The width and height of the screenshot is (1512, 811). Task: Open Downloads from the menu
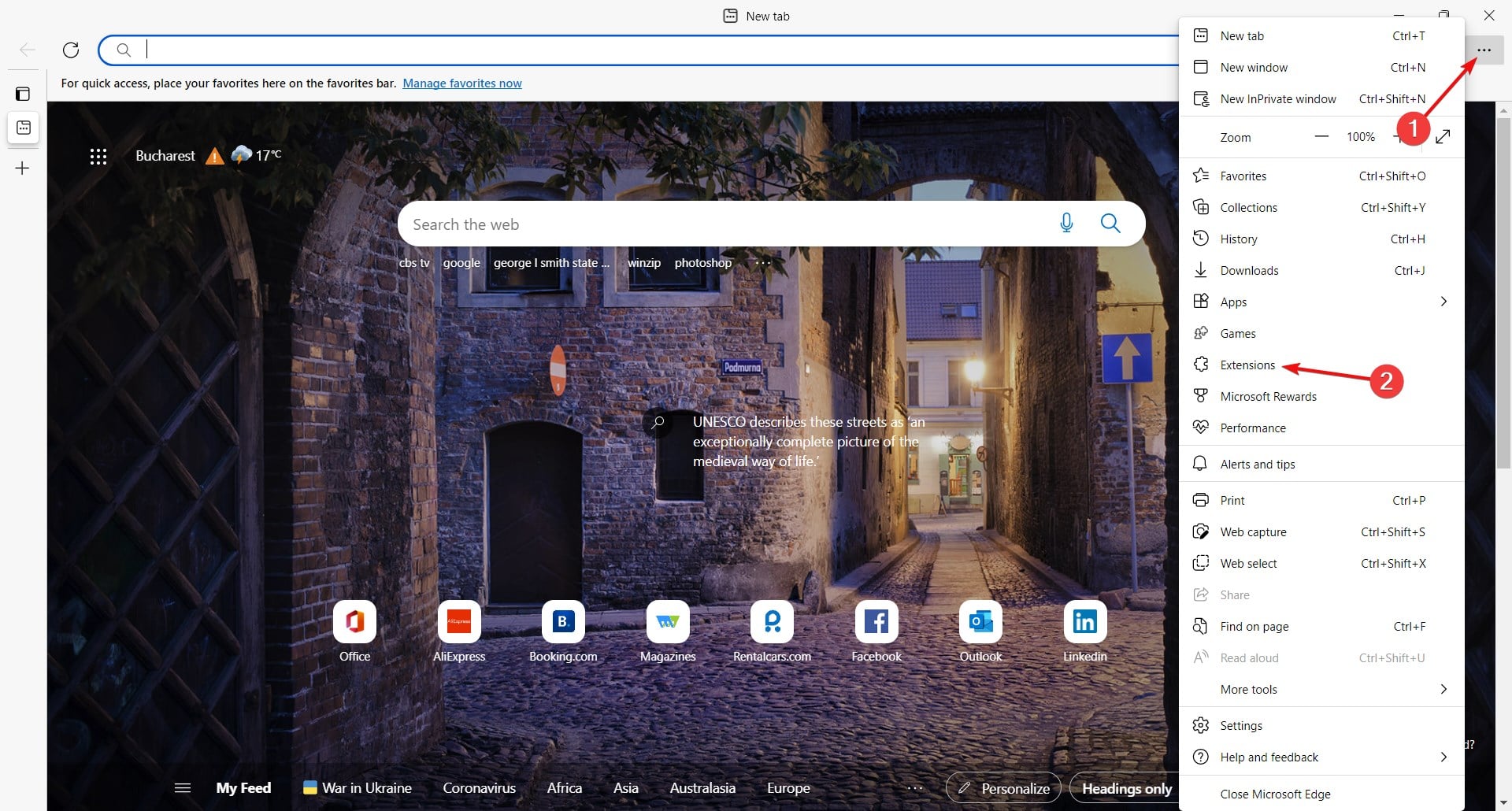[x=1321, y=270]
